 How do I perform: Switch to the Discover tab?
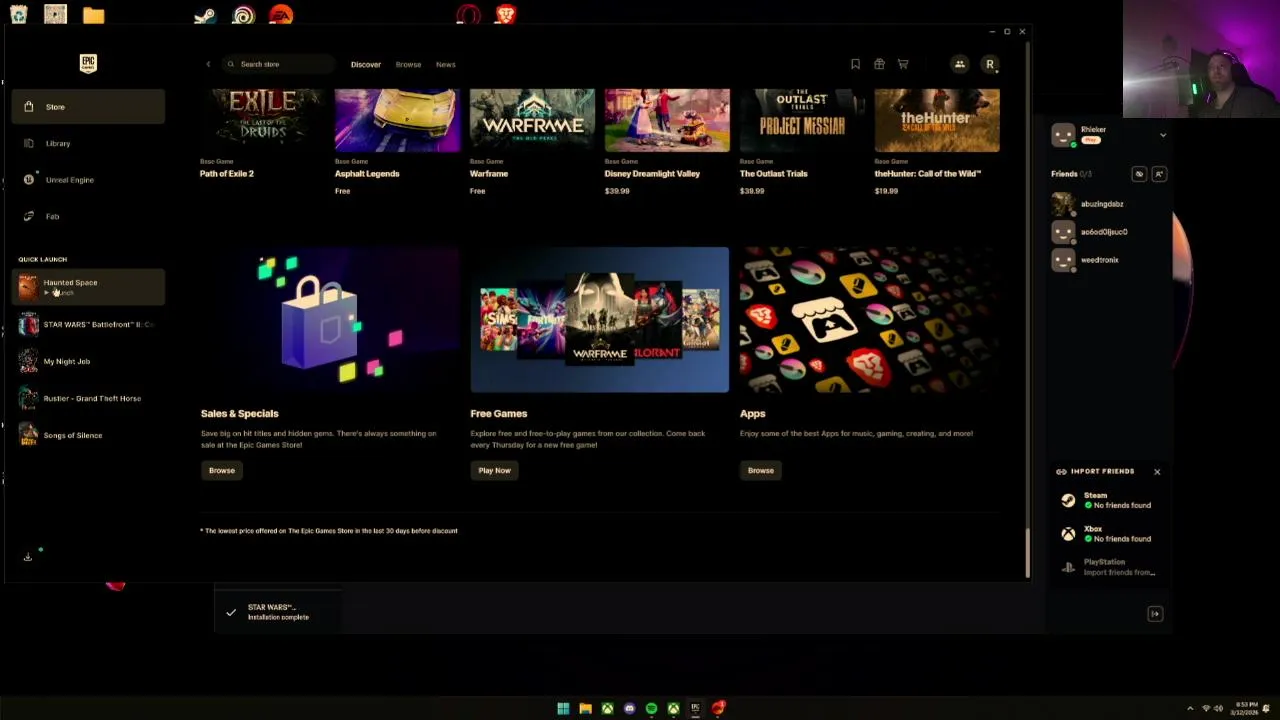pyautogui.click(x=365, y=64)
